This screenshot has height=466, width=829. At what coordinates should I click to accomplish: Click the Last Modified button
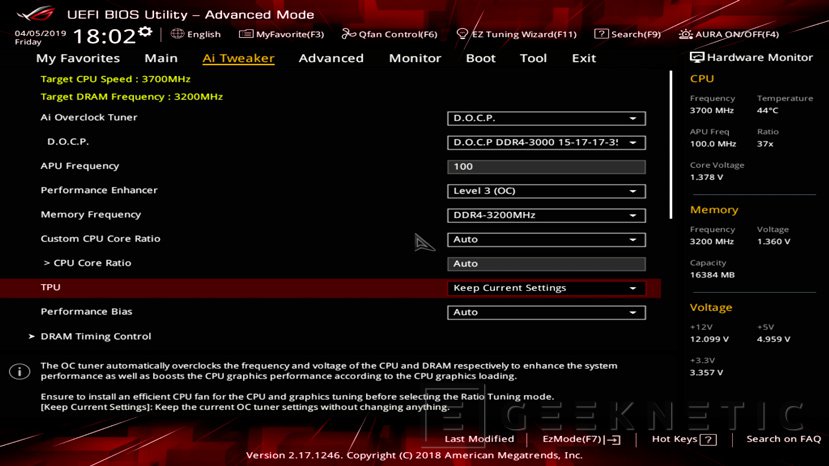point(479,439)
